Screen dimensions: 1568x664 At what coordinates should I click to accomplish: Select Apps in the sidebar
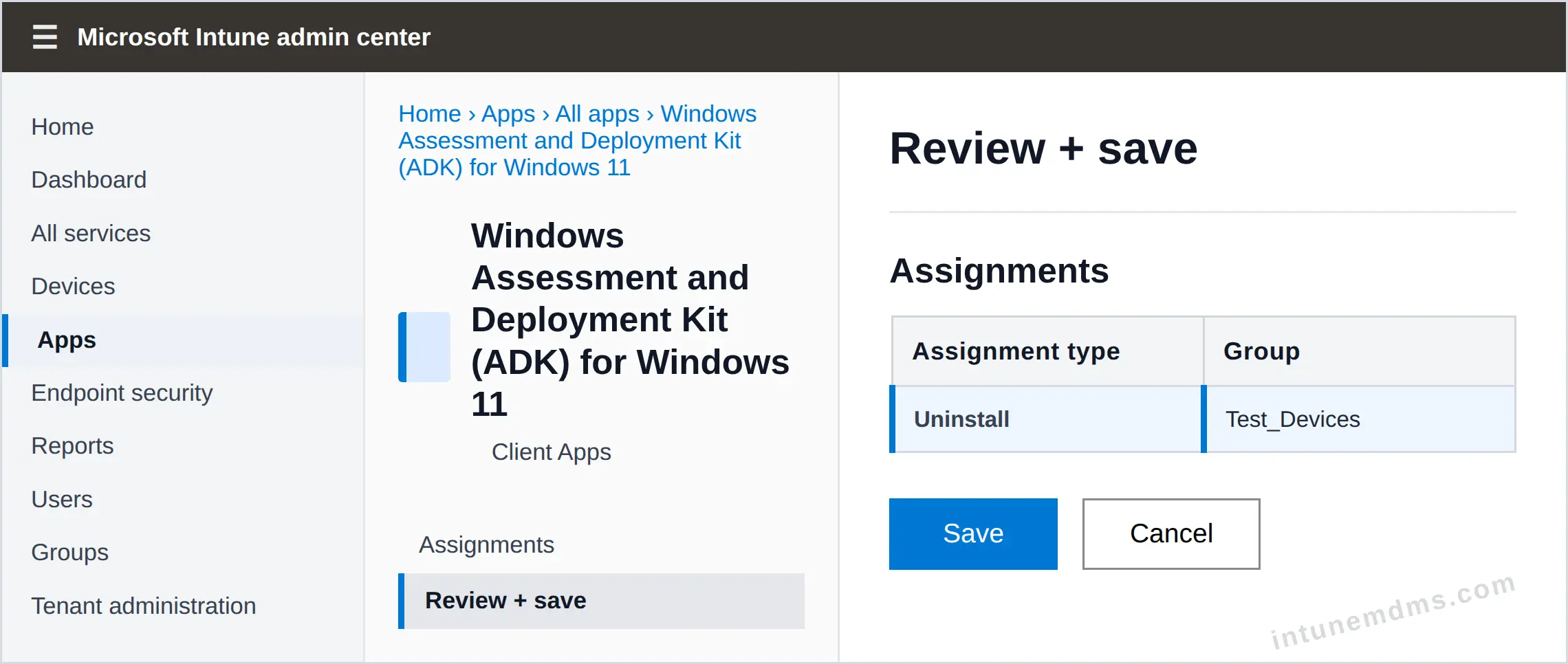click(183, 340)
